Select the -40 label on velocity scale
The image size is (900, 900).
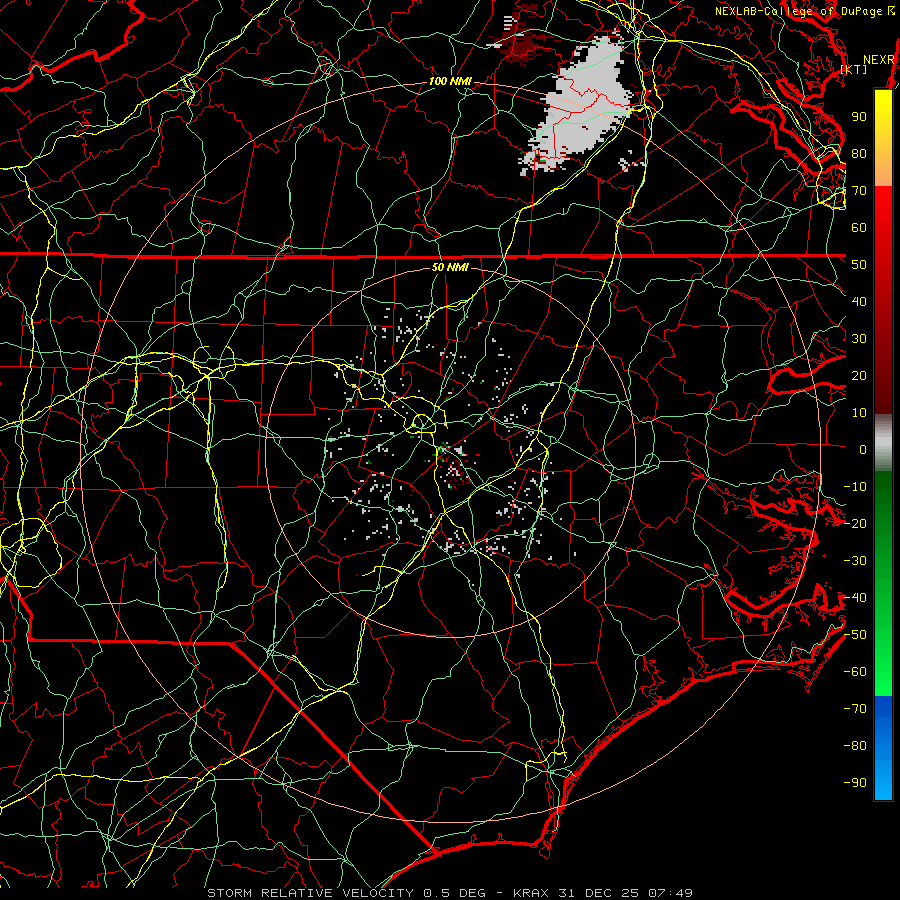point(855,598)
